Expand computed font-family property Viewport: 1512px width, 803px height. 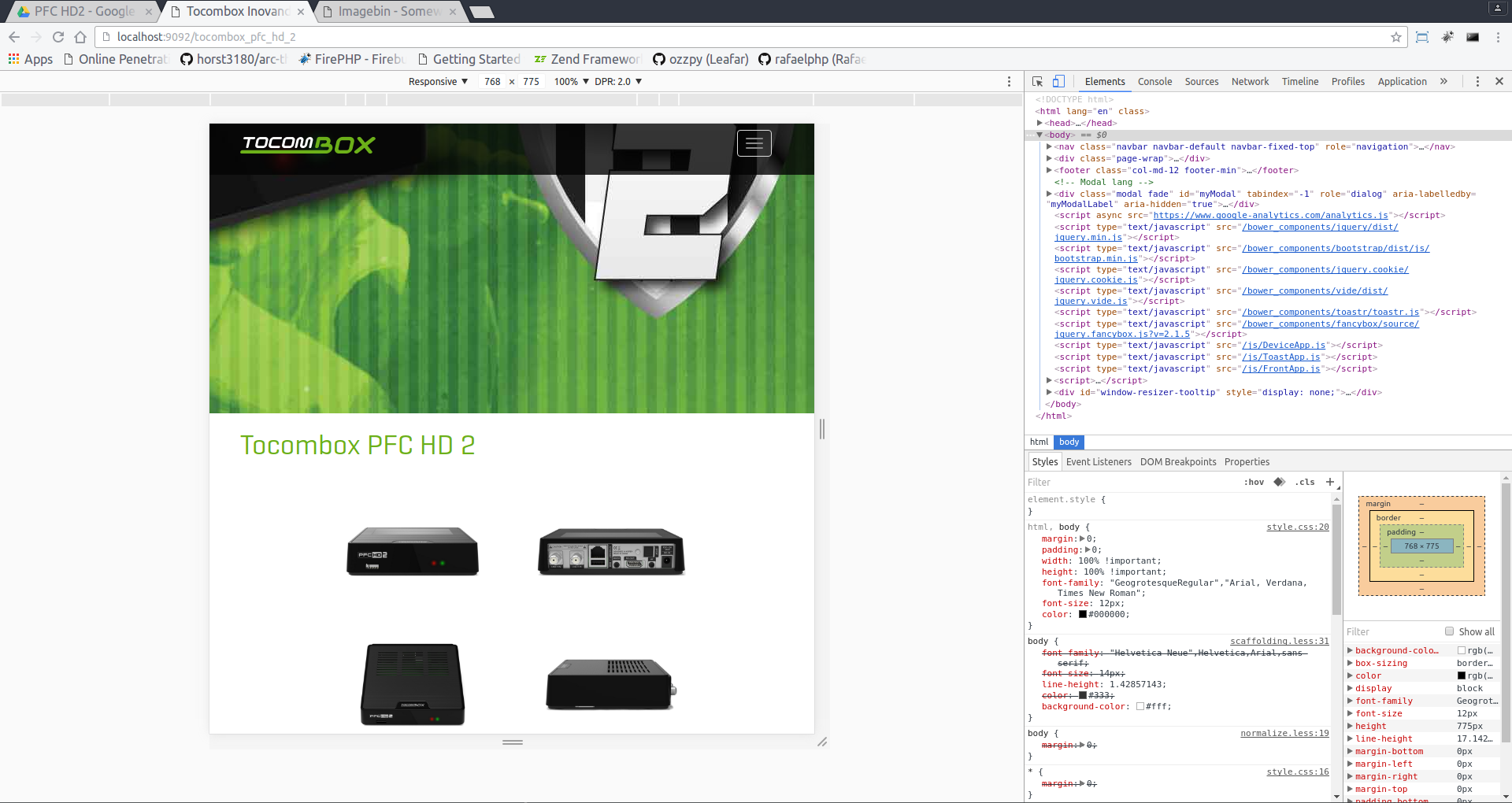point(1350,701)
